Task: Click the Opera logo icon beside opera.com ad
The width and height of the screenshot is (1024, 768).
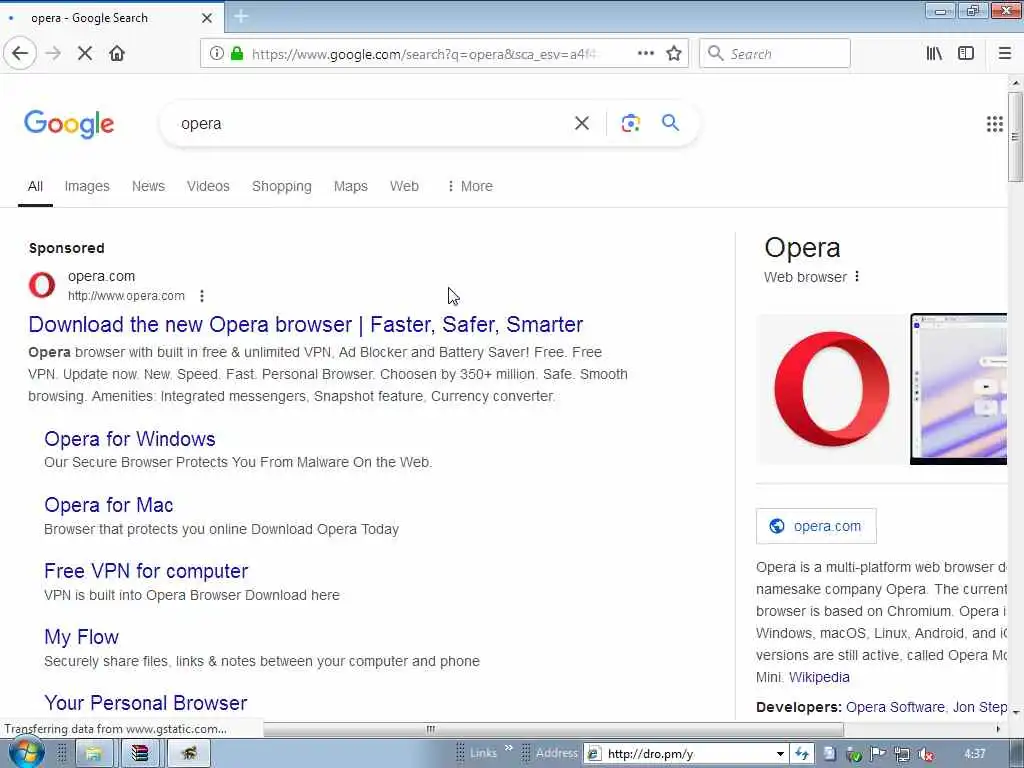Action: (x=42, y=285)
